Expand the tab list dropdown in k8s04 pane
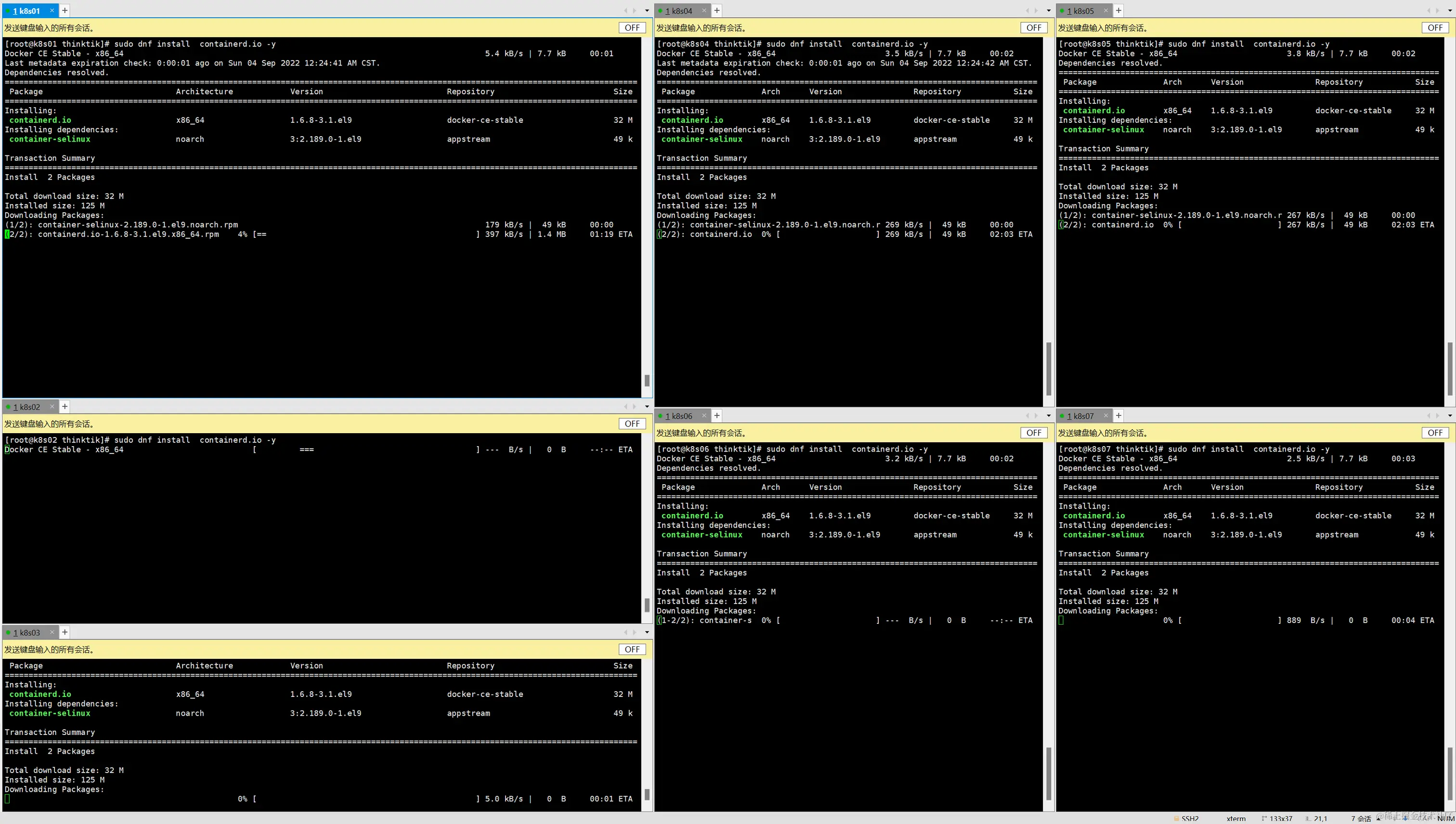 [1048, 11]
